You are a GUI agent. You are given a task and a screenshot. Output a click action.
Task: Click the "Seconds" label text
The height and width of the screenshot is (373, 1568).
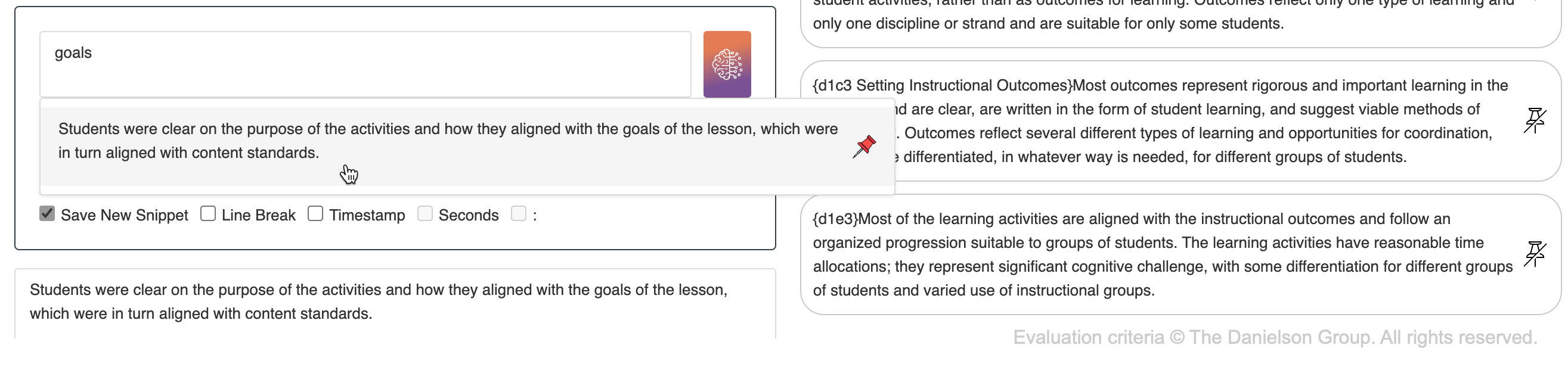coord(469,215)
